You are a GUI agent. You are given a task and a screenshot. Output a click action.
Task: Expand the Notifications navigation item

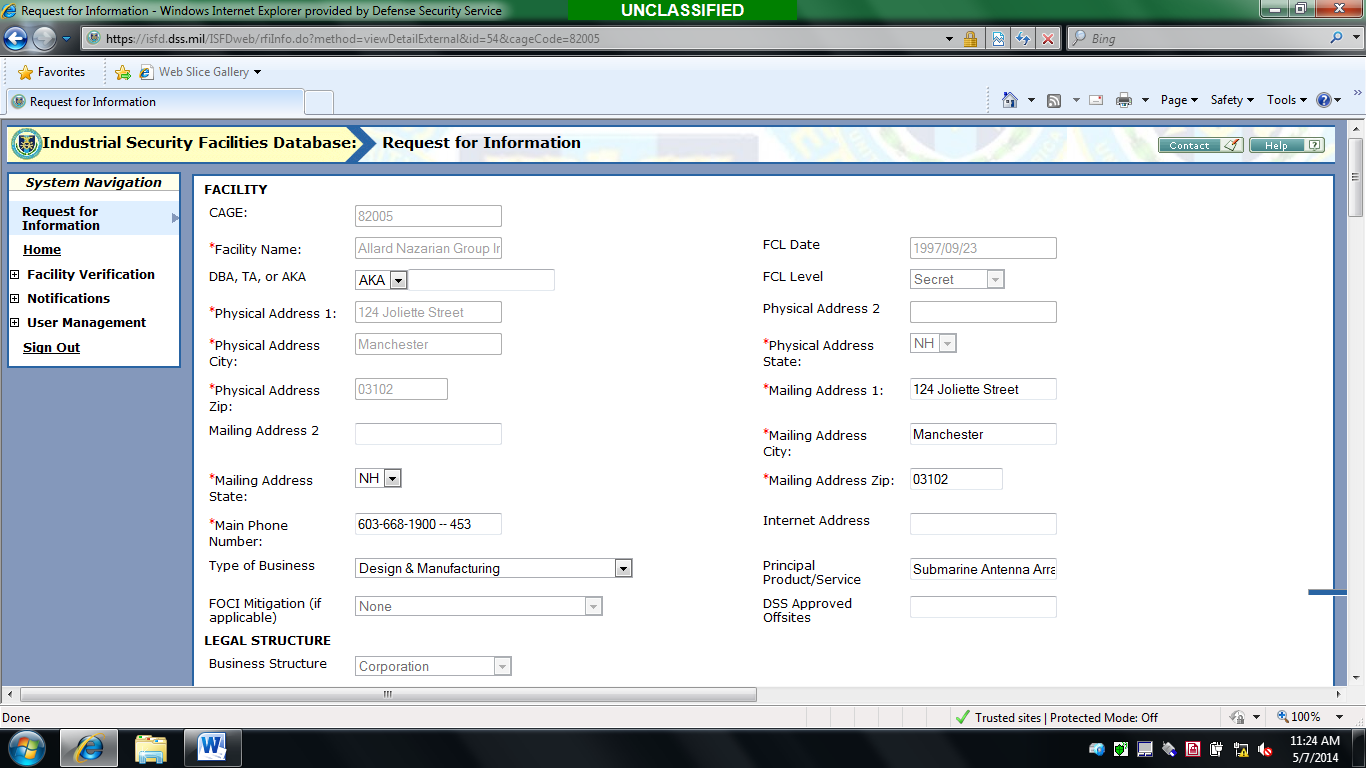pos(15,298)
